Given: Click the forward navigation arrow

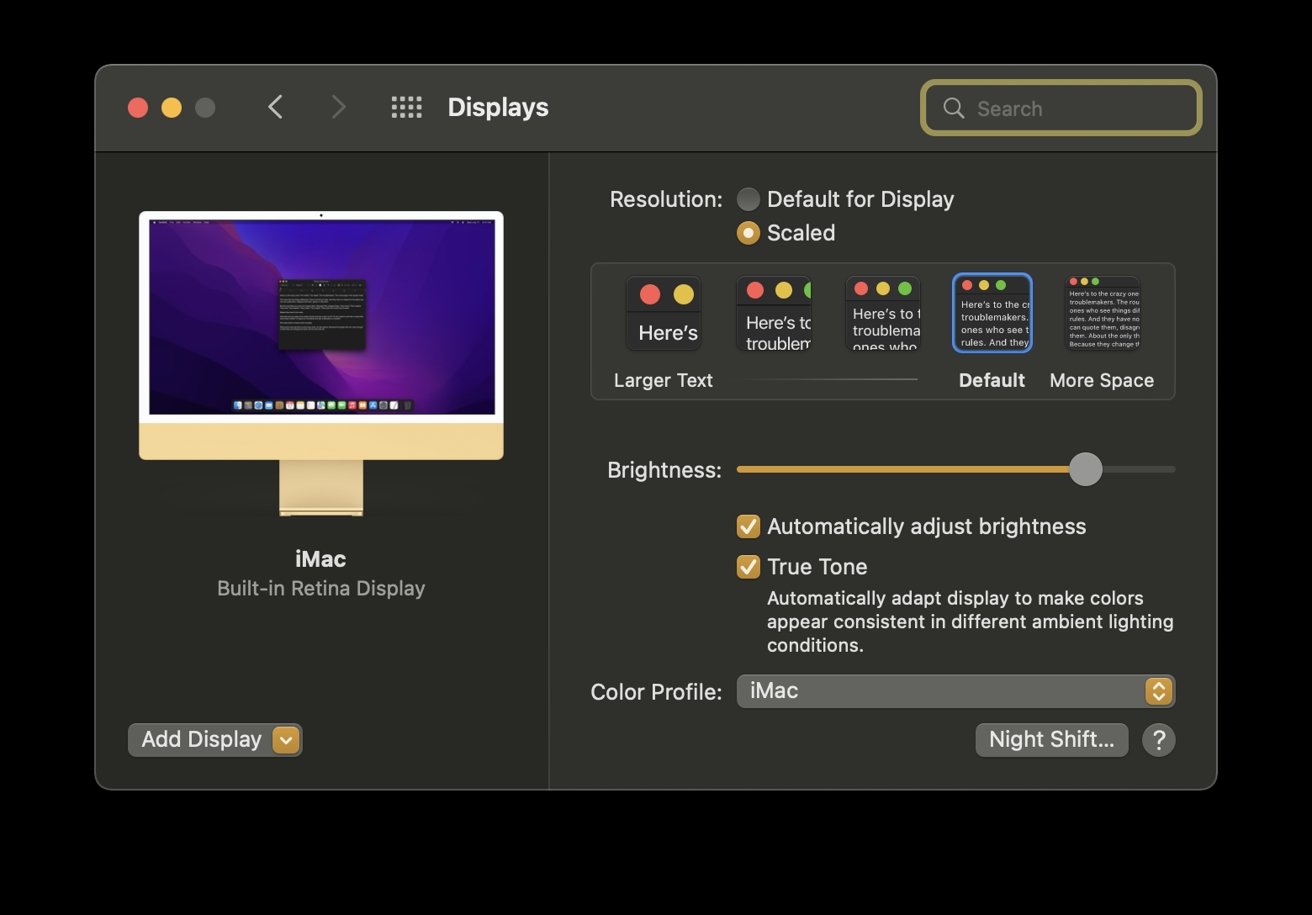Looking at the screenshot, I should [x=338, y=107].
